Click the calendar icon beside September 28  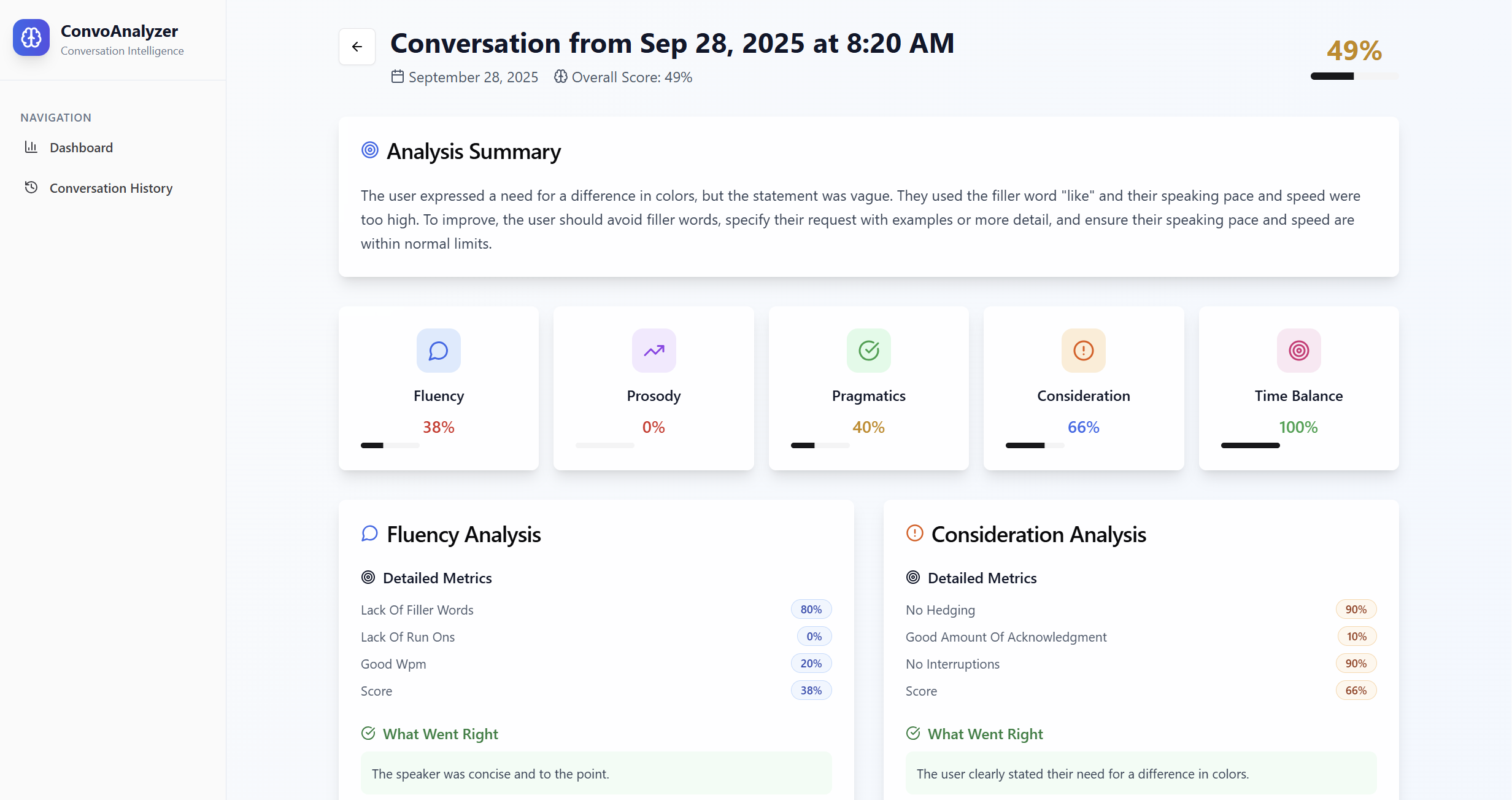point(398,77)
